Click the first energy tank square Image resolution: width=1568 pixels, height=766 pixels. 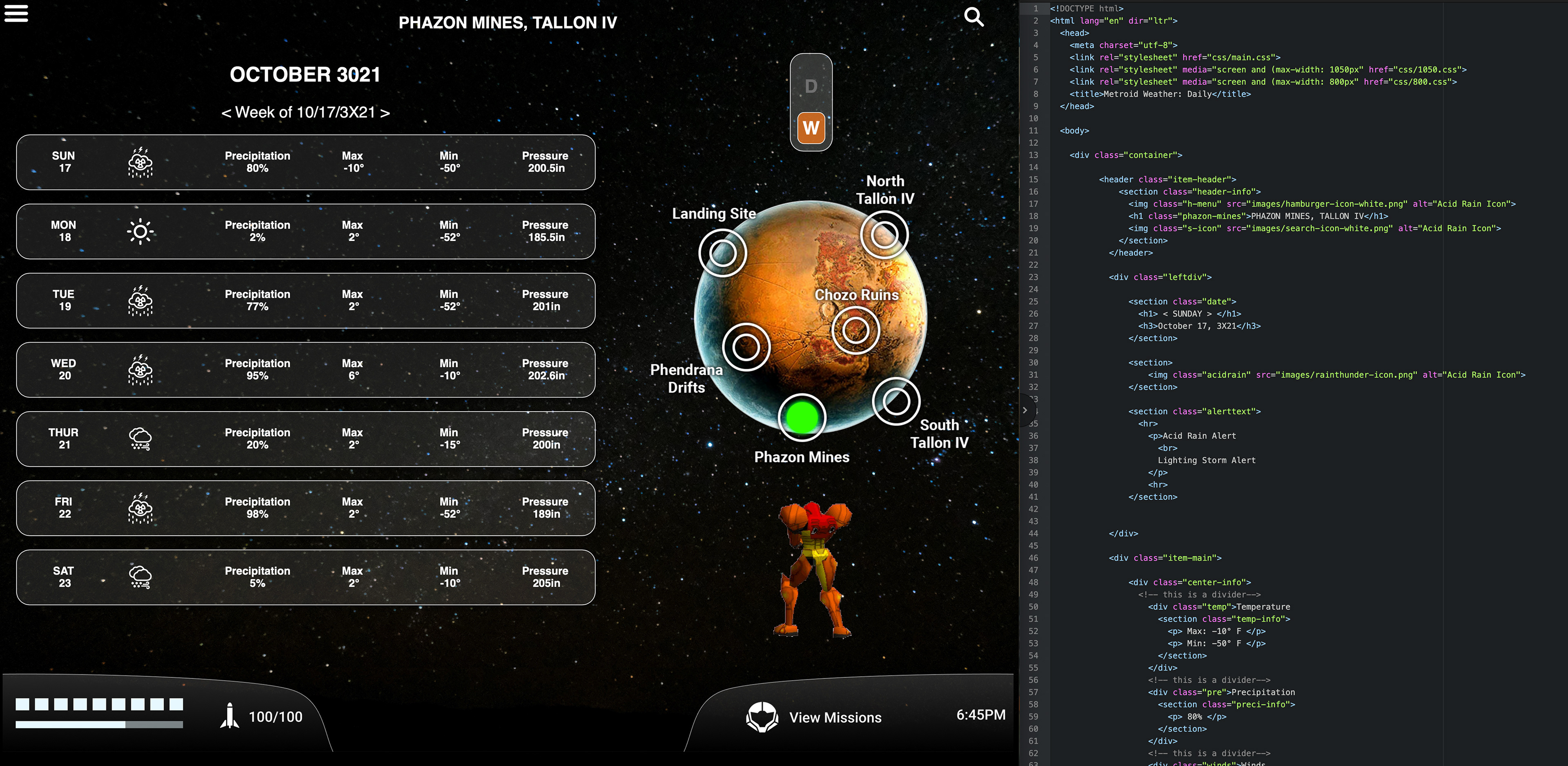22,704
